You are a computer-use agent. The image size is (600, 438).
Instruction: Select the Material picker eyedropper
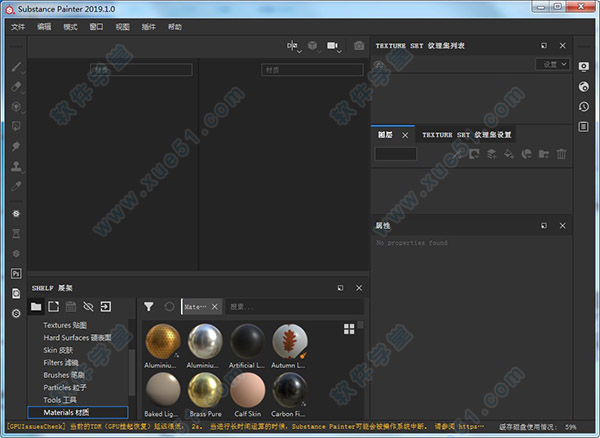tap(16, 186)
